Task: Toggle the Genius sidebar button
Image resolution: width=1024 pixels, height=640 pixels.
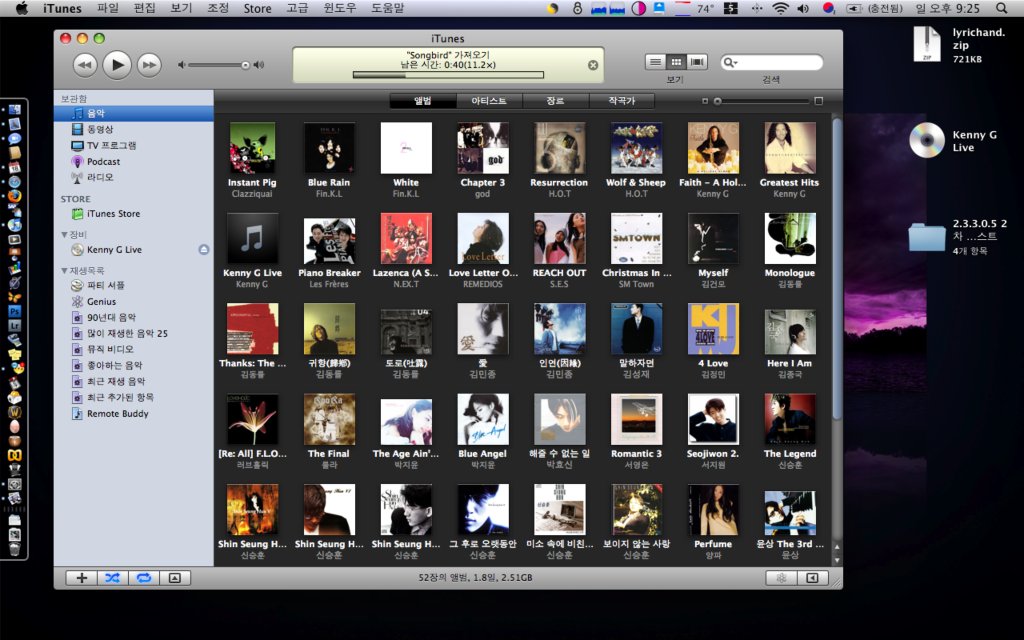Action: pos(781,578)
